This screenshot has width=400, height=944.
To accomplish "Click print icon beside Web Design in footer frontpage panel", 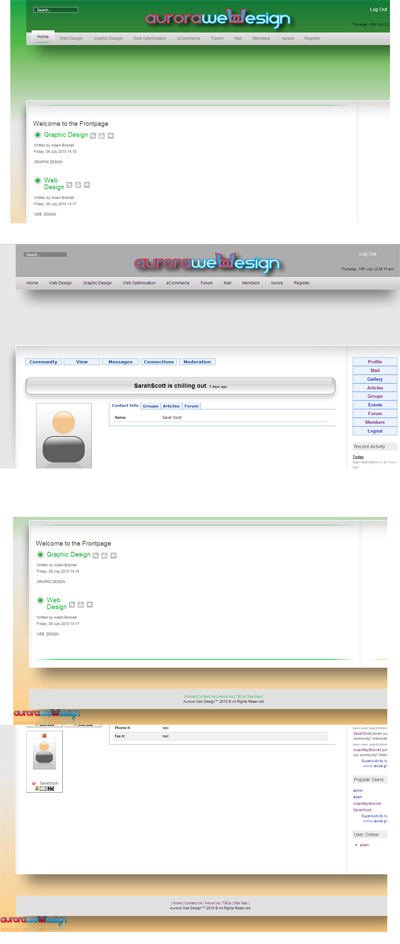I will click(x=81, y=604).
